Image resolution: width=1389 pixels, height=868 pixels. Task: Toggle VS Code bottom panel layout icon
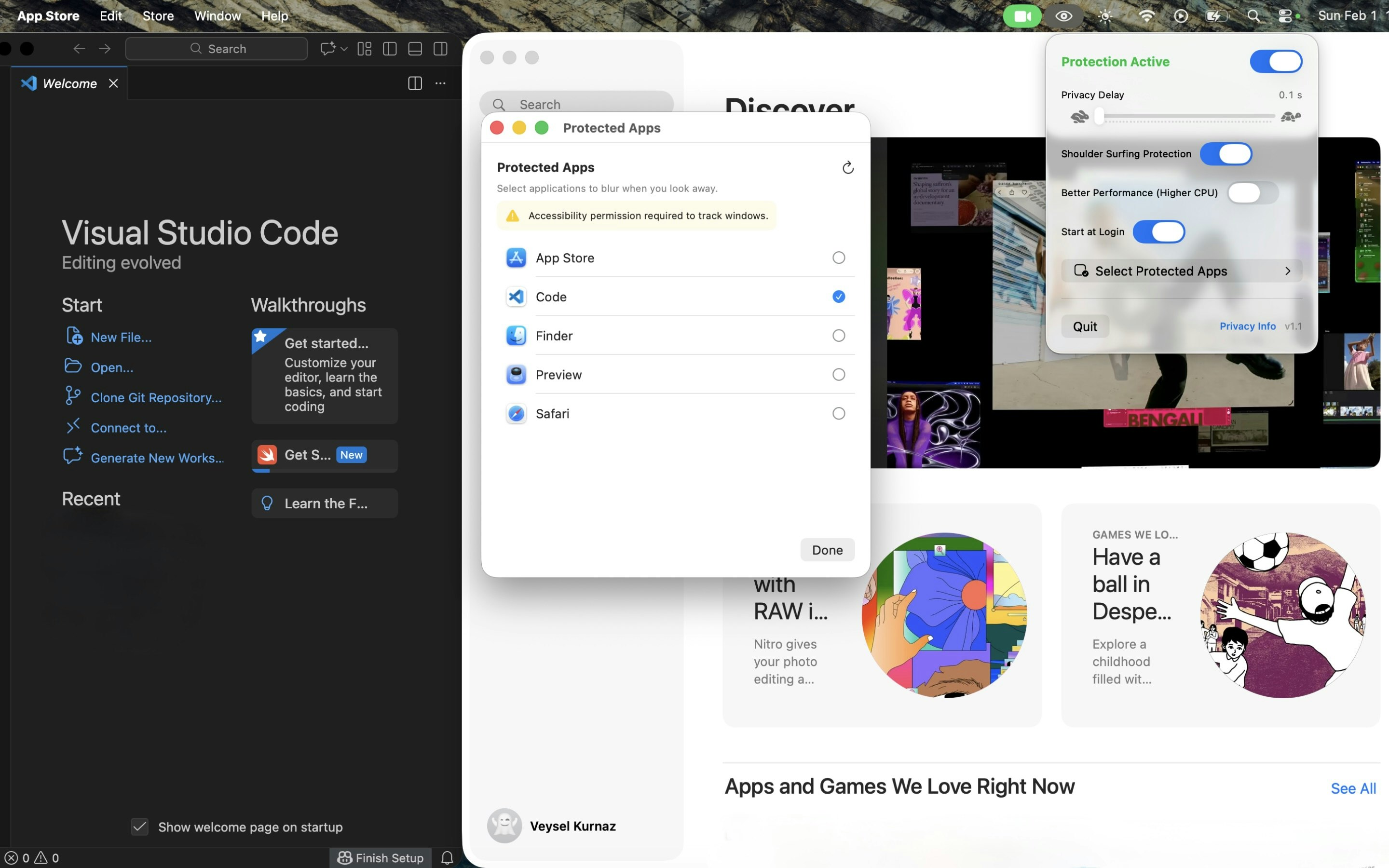(415, 49)
